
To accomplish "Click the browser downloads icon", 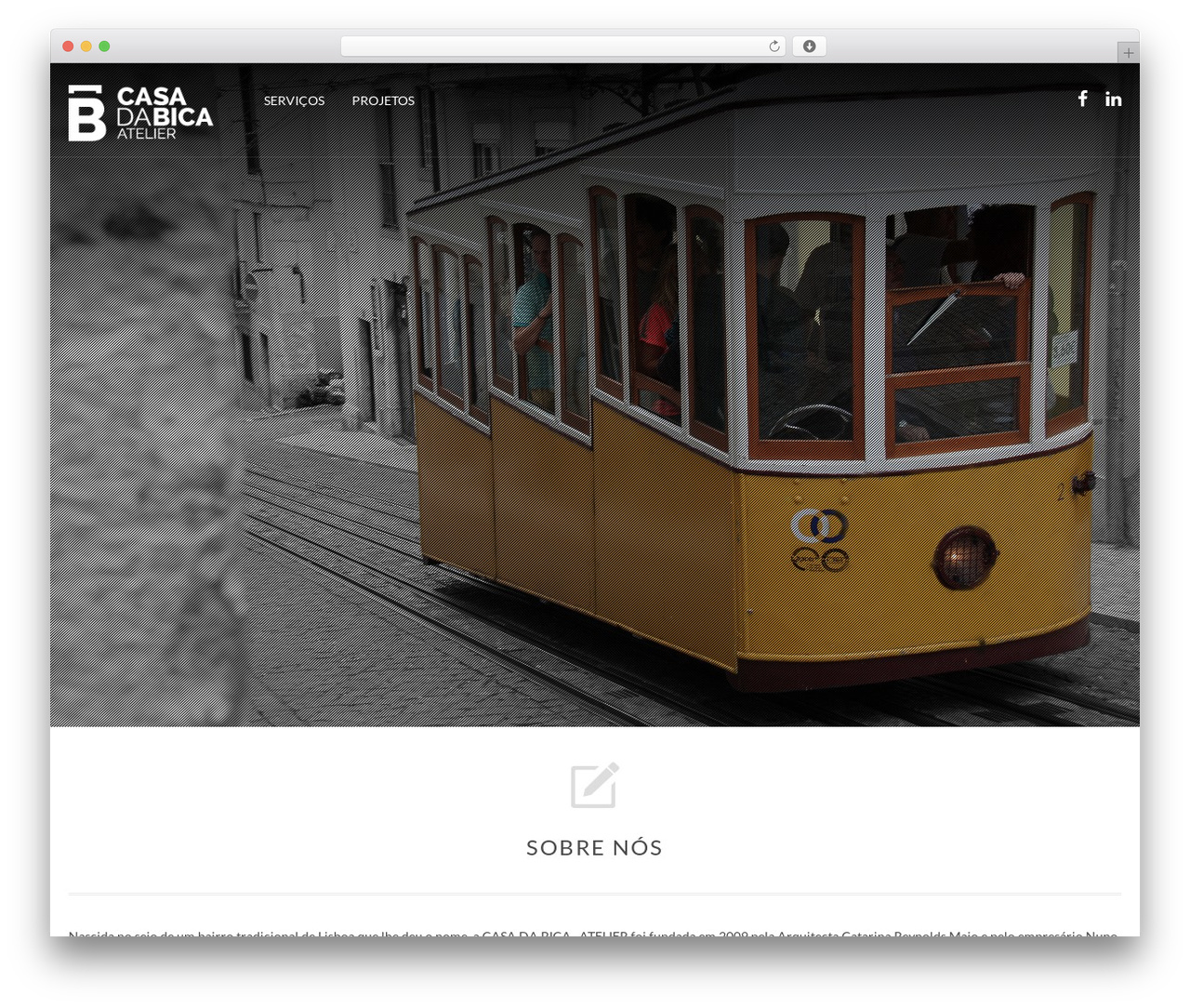I will pyautogui.click(x=809, y=46).
